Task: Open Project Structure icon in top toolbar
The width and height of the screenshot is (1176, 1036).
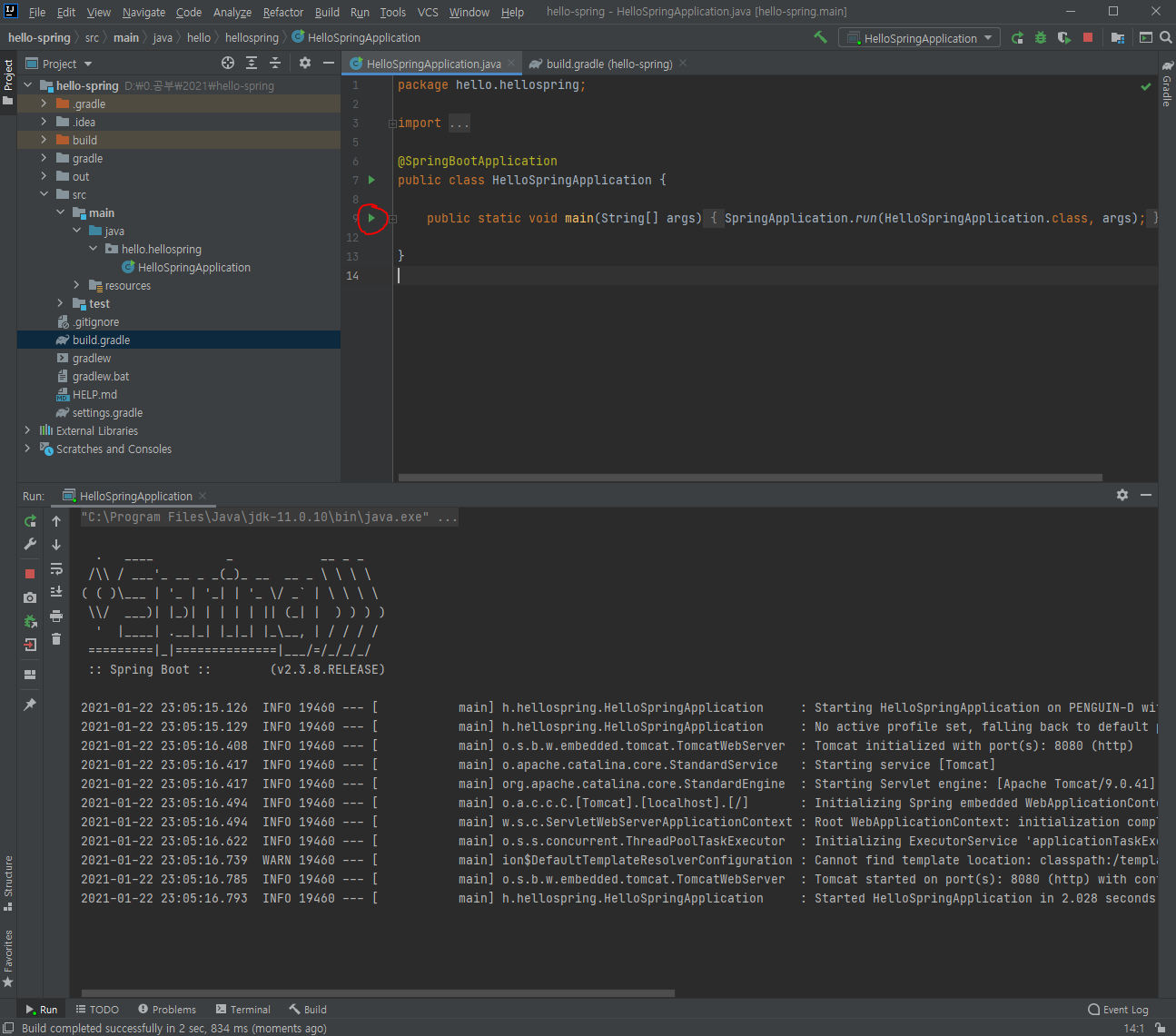Action: [1118, 37]
